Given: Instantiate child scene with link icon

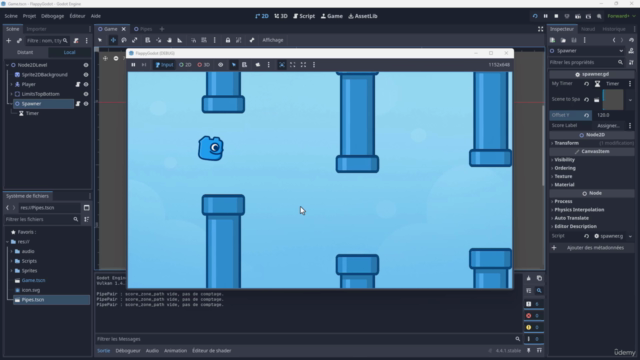Looking at the screenshot, I should [19, 40].
